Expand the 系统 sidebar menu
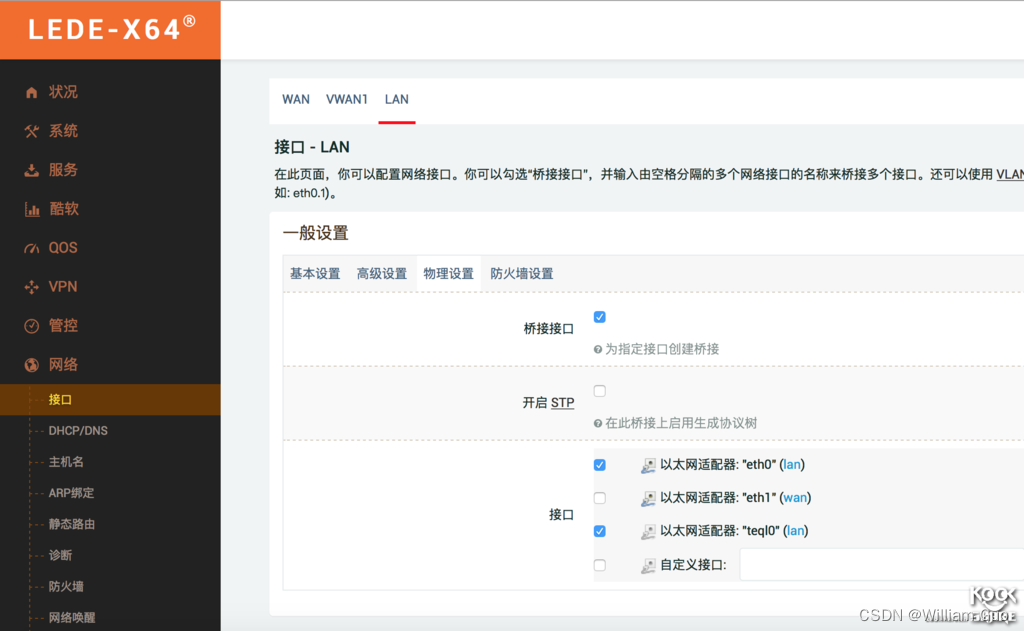 64,131
